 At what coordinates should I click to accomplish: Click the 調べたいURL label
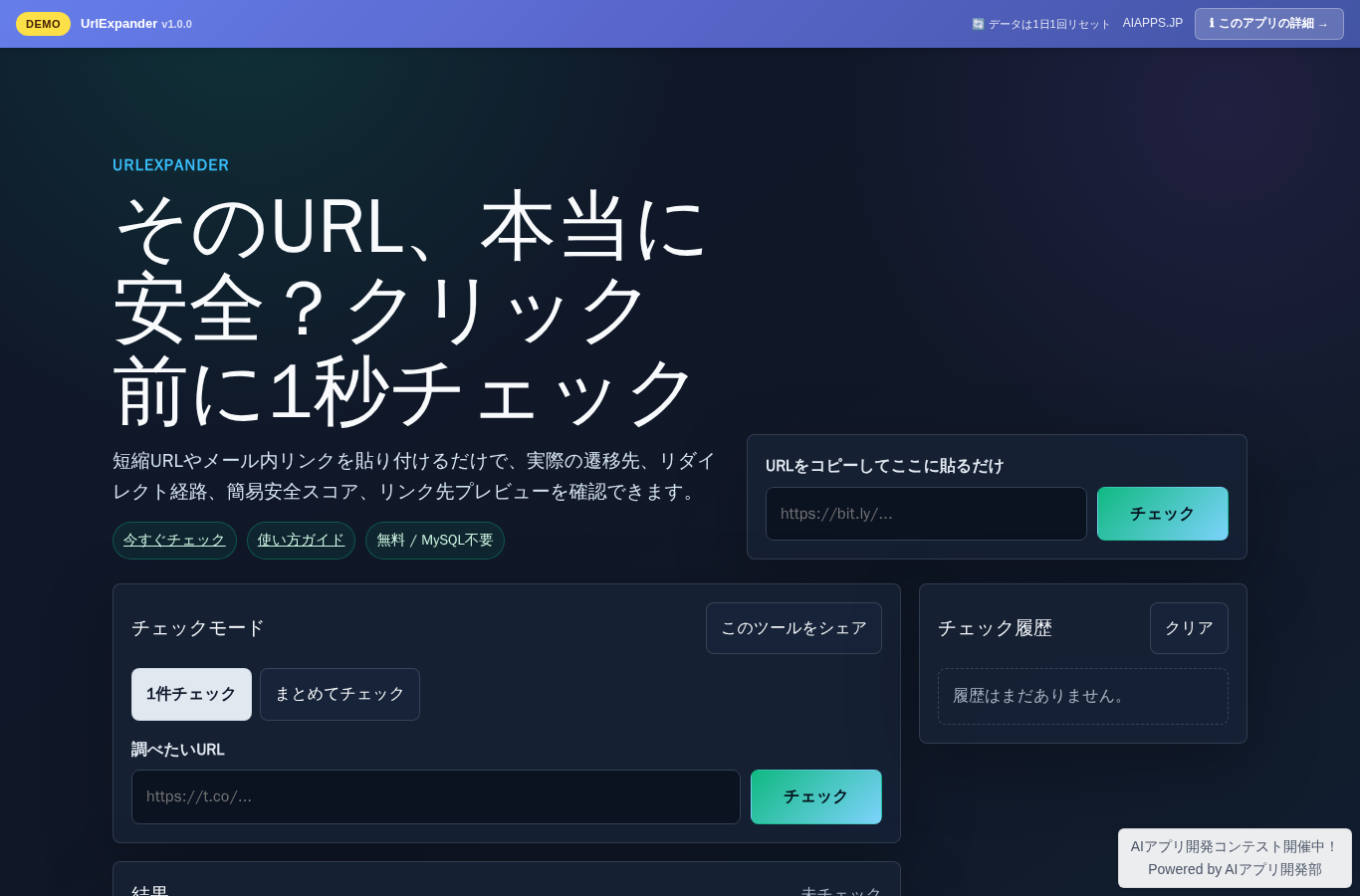pos(178,750)
